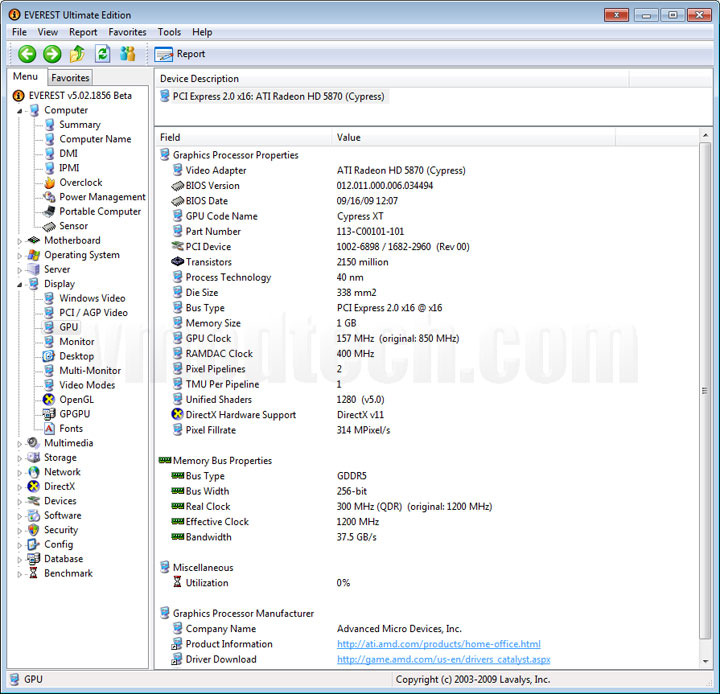
Task: Click the scroll up arrow in details list
Action: (x=705, y=135)
